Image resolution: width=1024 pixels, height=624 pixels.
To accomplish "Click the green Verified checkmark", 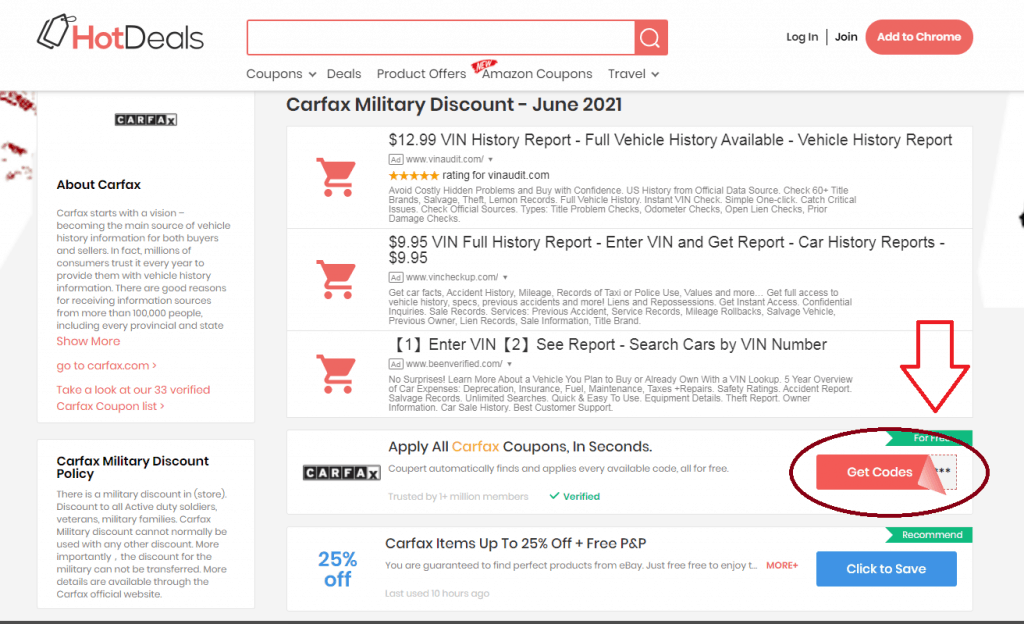I will pyautogui.click(x=573, y=495).
